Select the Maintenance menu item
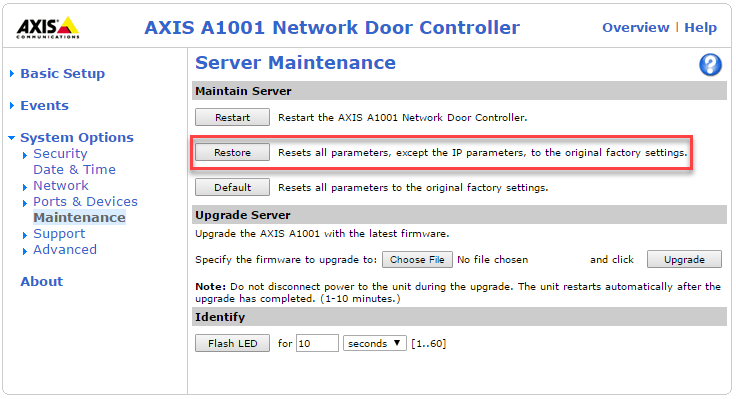This screenshot has width=736, height=399. click(x=79, y=218)
